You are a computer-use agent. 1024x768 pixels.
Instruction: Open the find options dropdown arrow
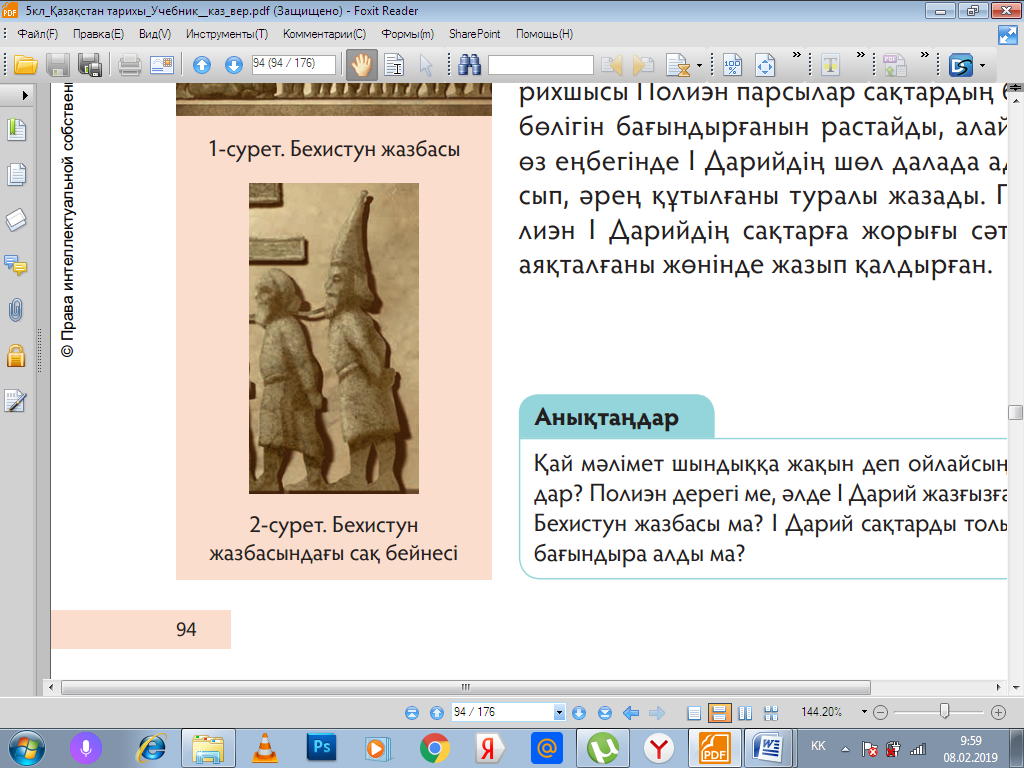(x=699, y=65)
